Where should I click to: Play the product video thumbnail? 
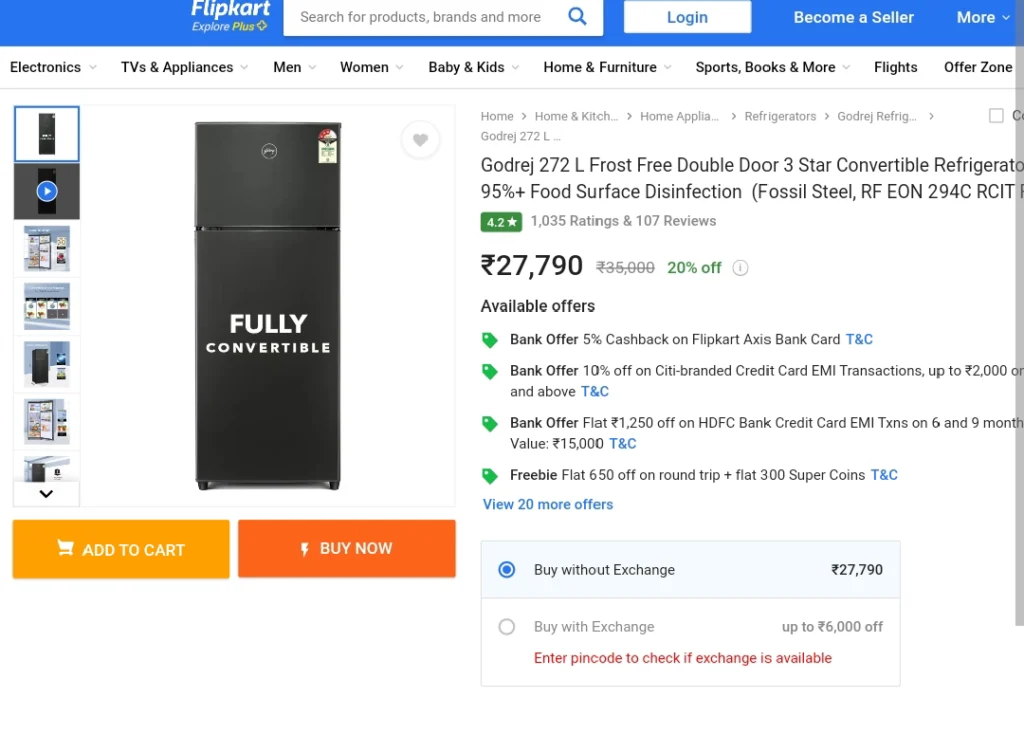coord(47,191)
